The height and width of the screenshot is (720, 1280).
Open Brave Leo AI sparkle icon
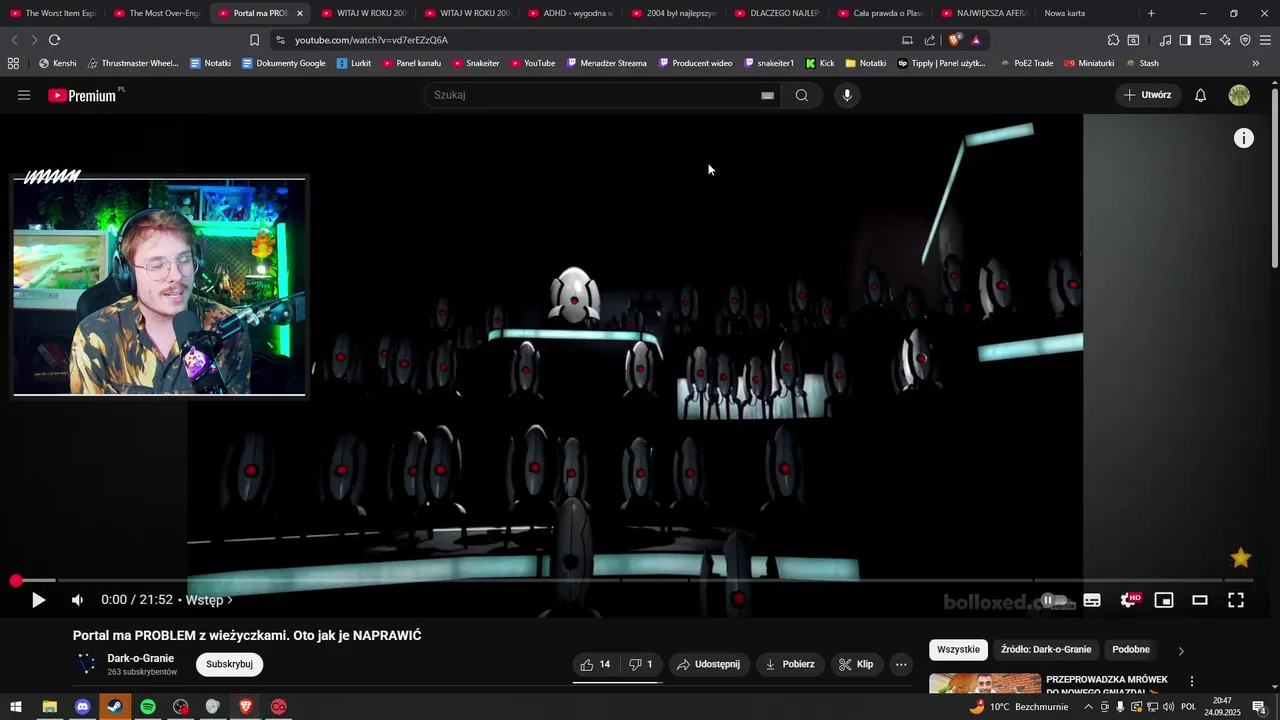click(1225, 40)
